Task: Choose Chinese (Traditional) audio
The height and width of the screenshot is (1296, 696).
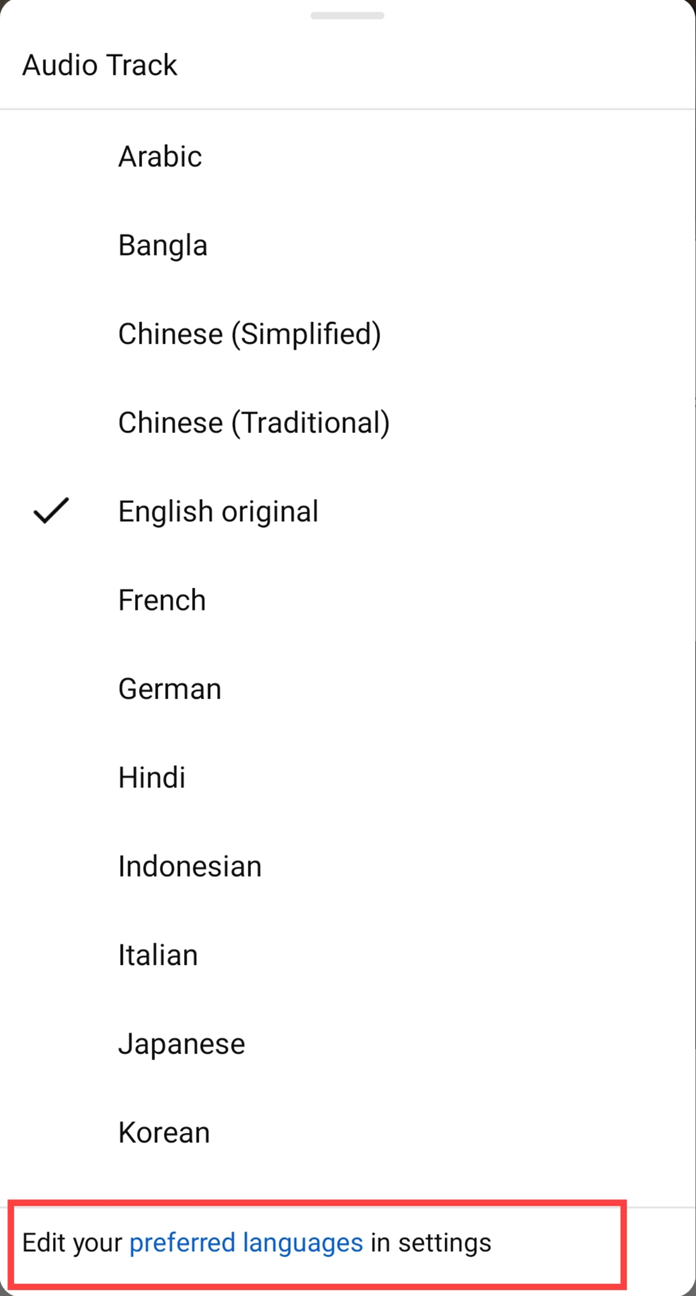Action: pyautogui.click(x=253, y=422)
